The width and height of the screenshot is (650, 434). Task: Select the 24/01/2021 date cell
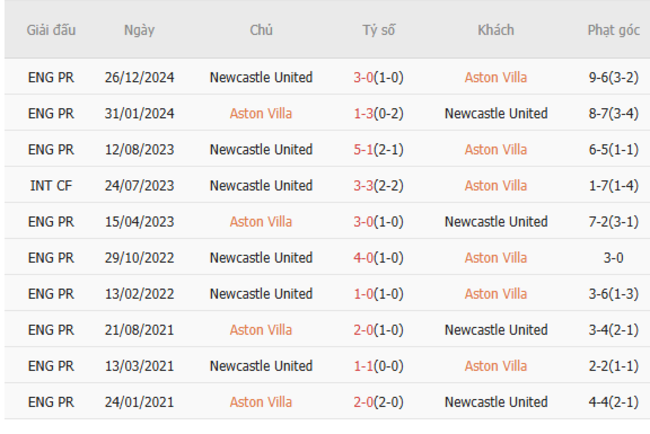click(x=139, y=401)
